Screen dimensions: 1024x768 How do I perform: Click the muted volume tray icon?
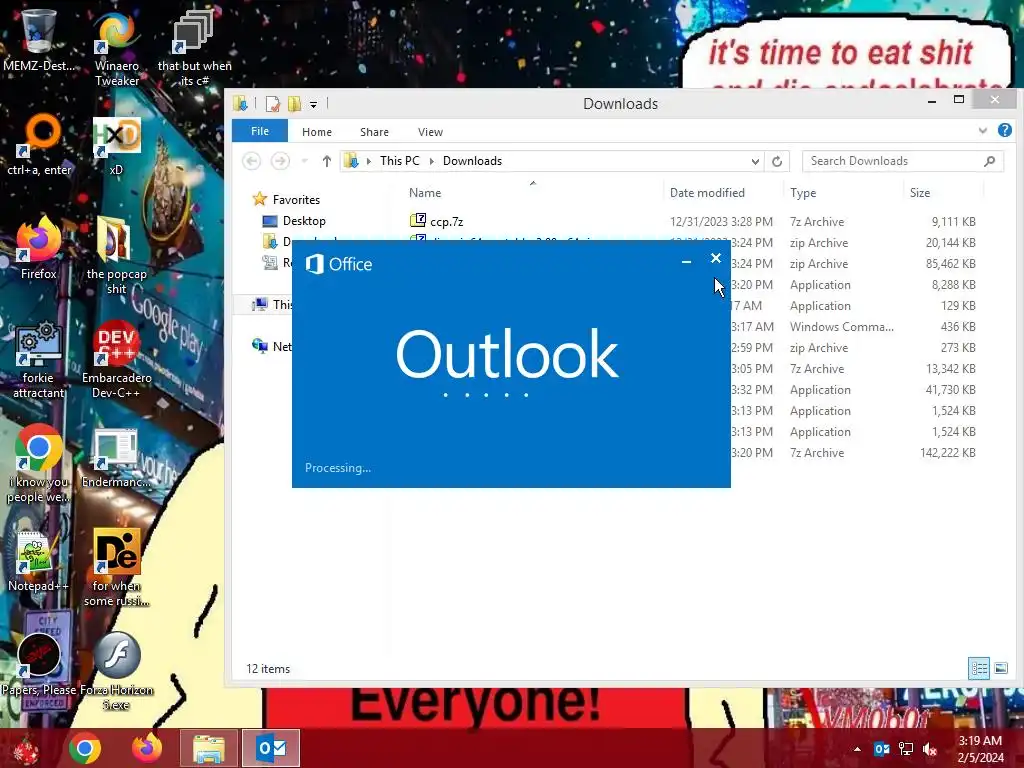930,749
